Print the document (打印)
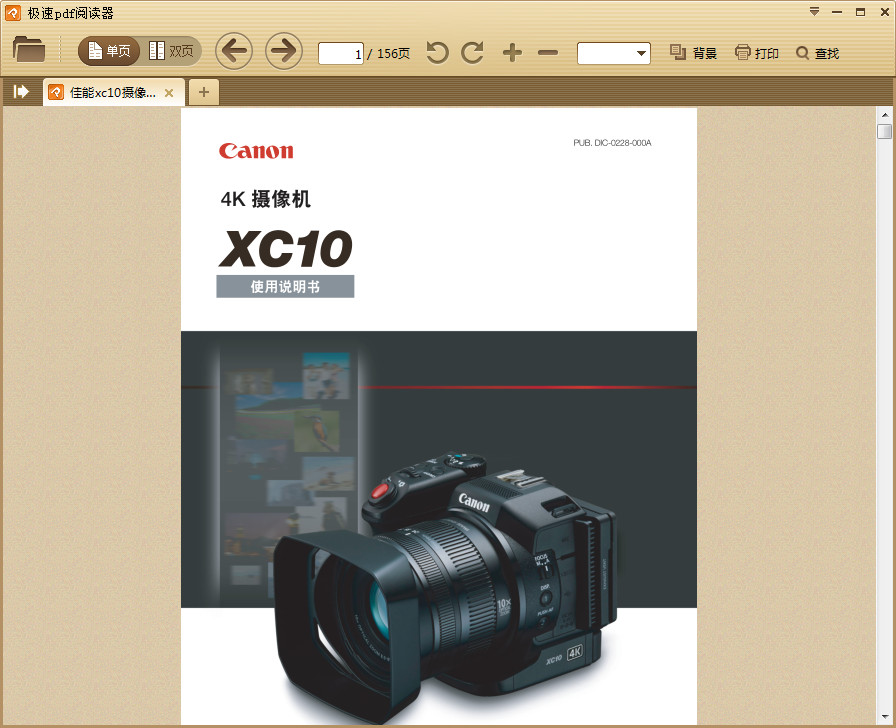896x728 pixels. 757,53
